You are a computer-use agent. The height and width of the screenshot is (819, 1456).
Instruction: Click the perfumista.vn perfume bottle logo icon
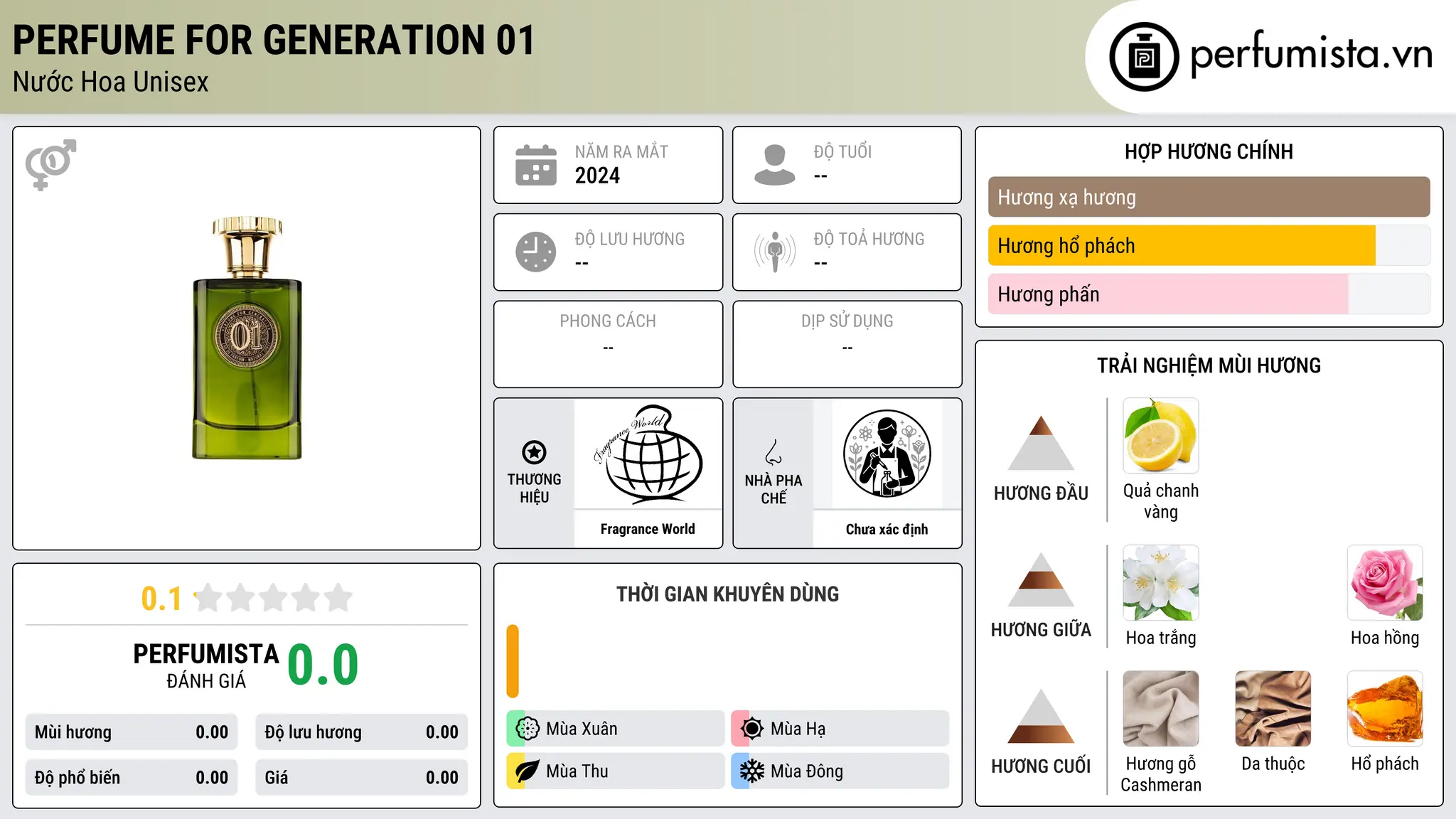(x=1144, y=57)
